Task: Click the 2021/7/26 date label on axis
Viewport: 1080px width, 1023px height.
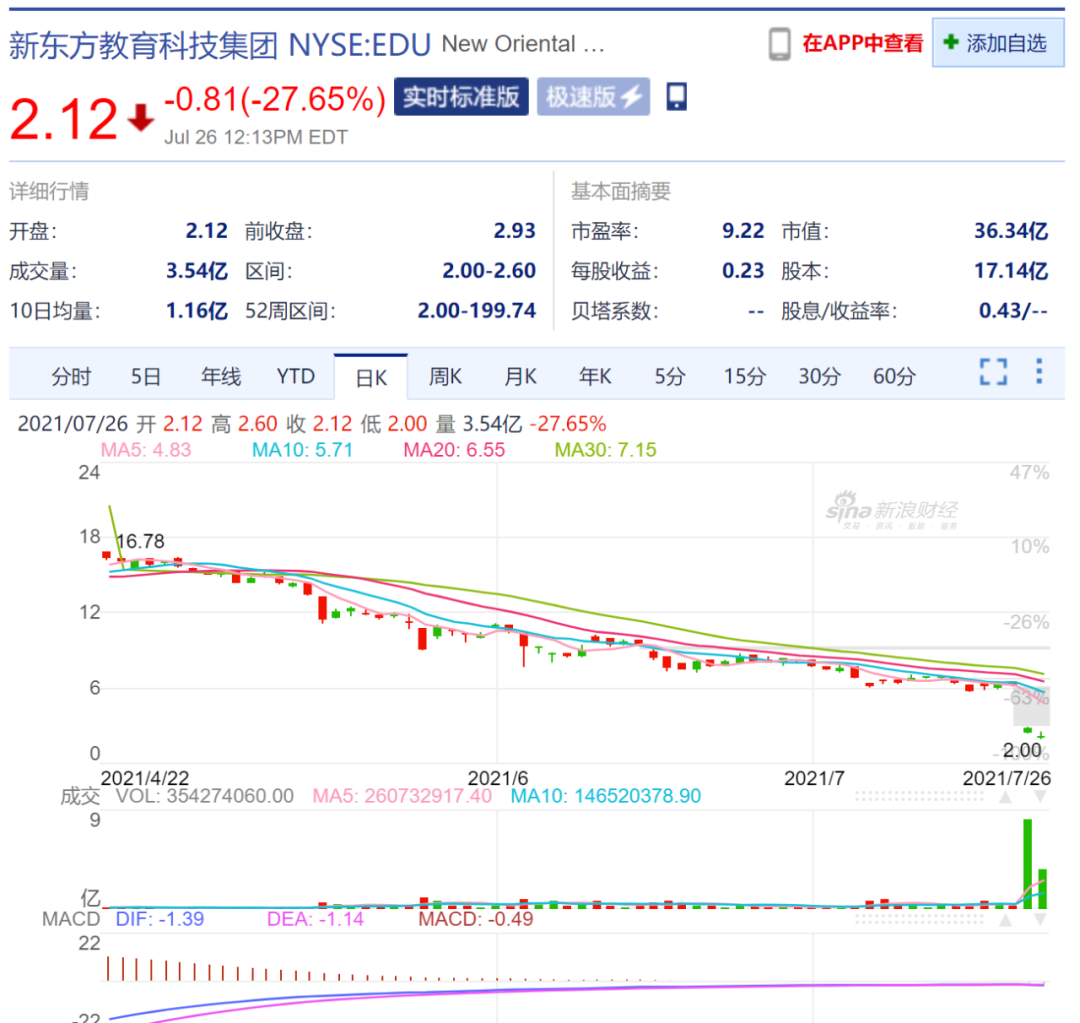Action: click(x=1006, y=778)
